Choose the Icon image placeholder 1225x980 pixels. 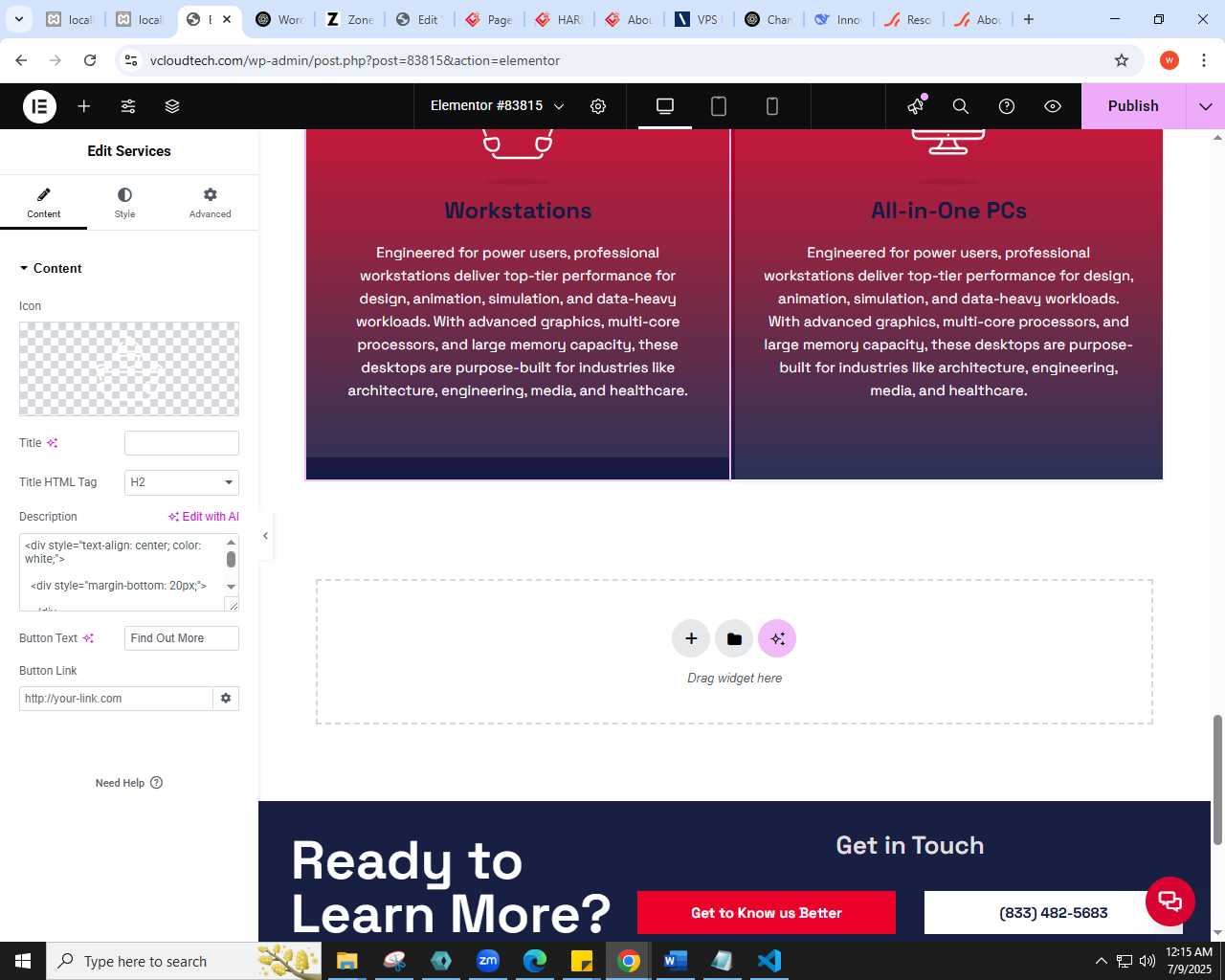[129, 368]
